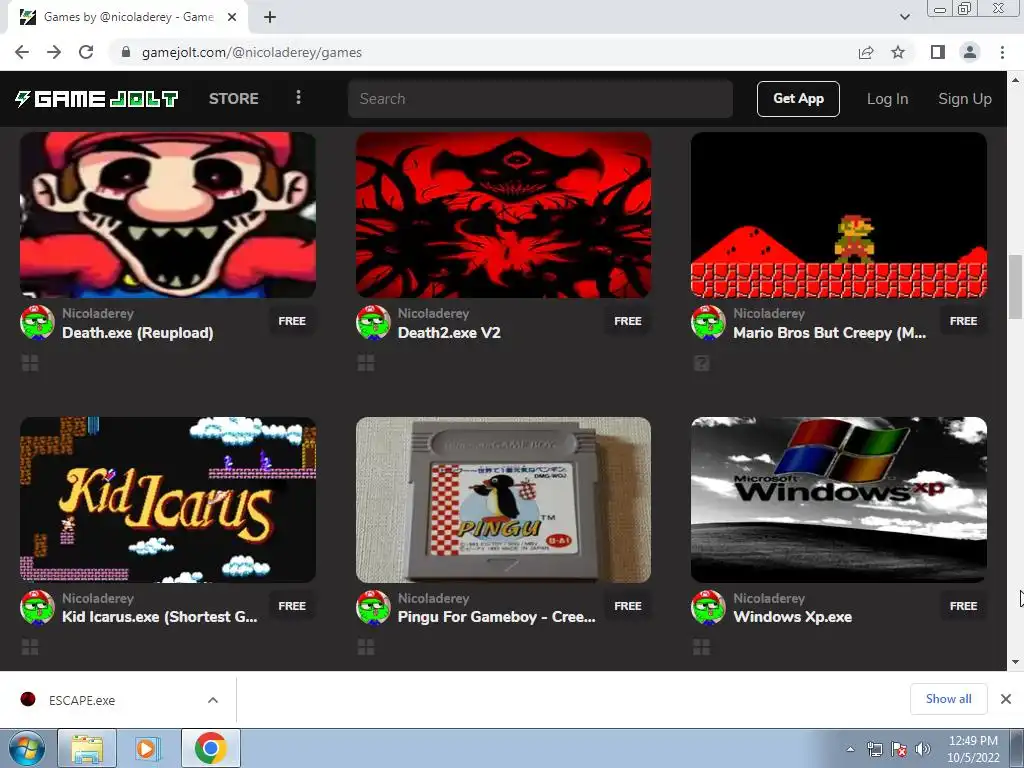Click Windows platform icon under Pingu For Gameboy
Screen dimensions: 1024x768
click(366, 647)
